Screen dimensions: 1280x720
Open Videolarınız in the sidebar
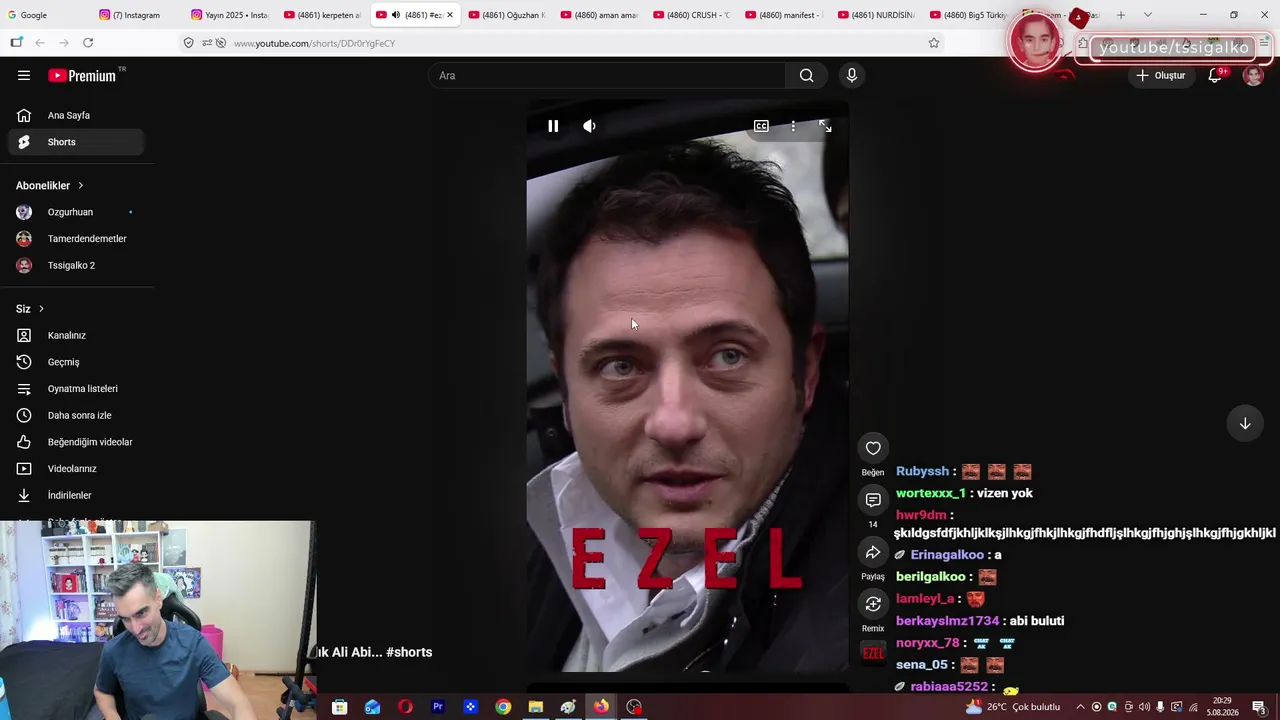point(76,469)
